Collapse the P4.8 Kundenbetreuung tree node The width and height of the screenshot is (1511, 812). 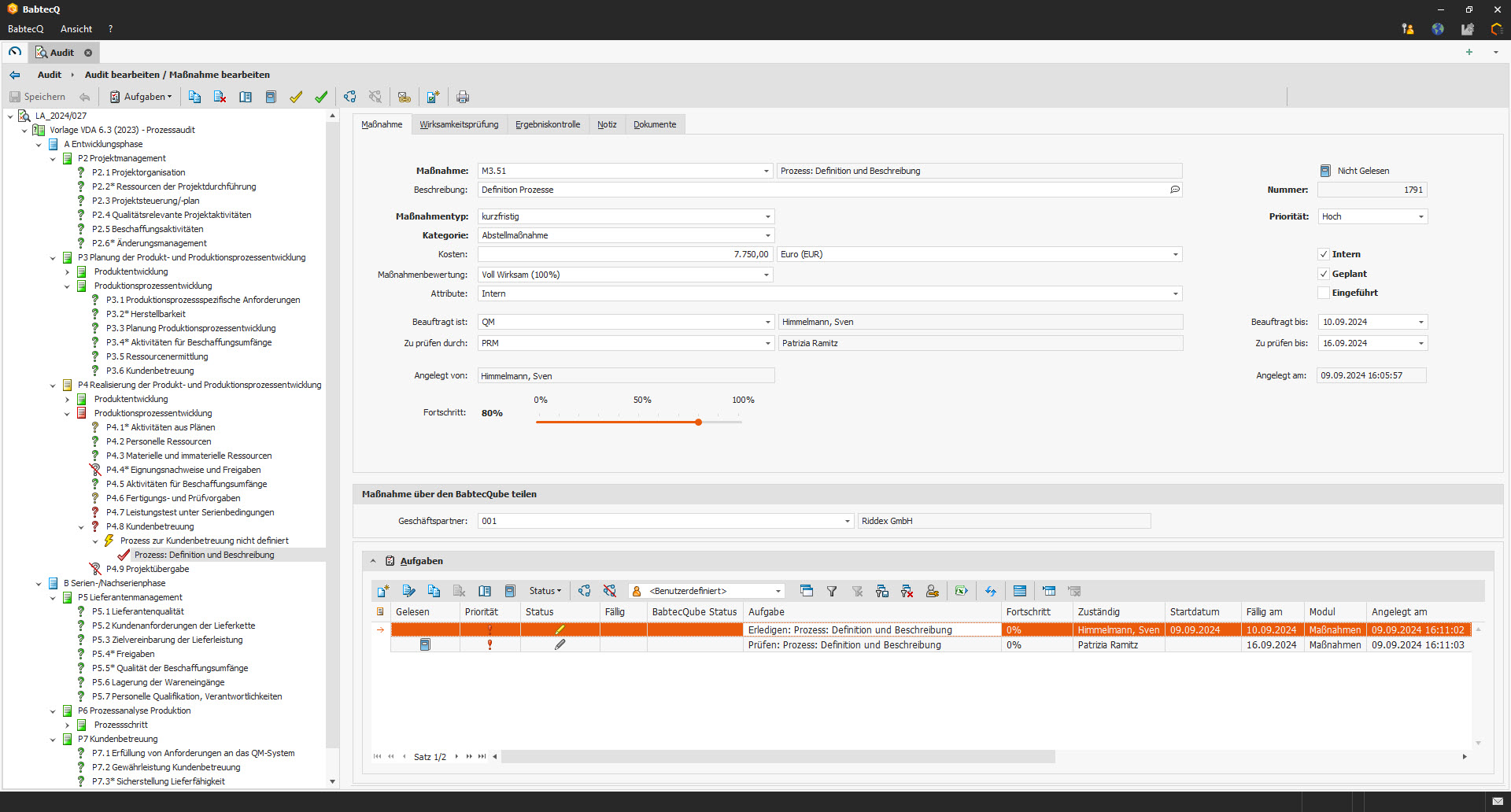point(81,527)
